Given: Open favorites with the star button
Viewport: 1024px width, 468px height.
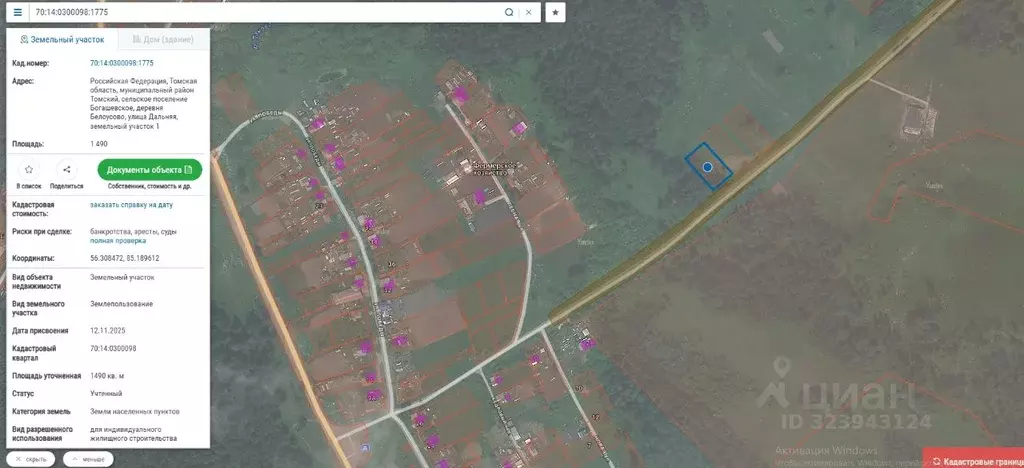Looking at the screenshot, I should (556, 12).
